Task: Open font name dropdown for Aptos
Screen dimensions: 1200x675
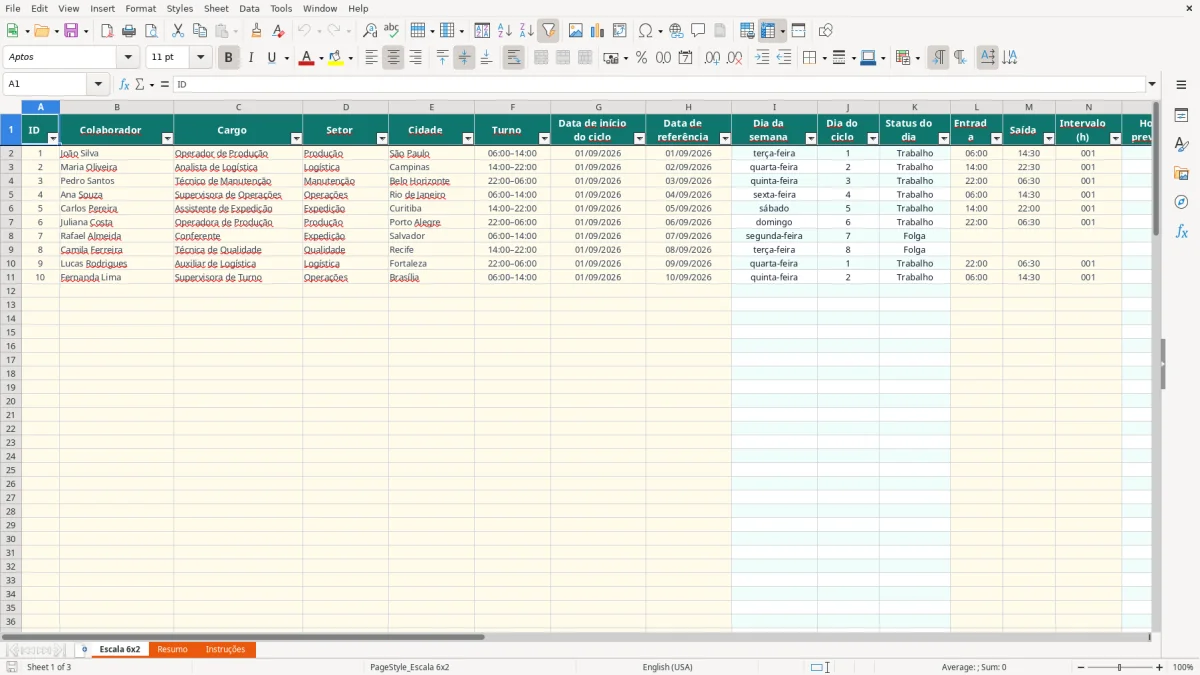Action: point(128,58)
